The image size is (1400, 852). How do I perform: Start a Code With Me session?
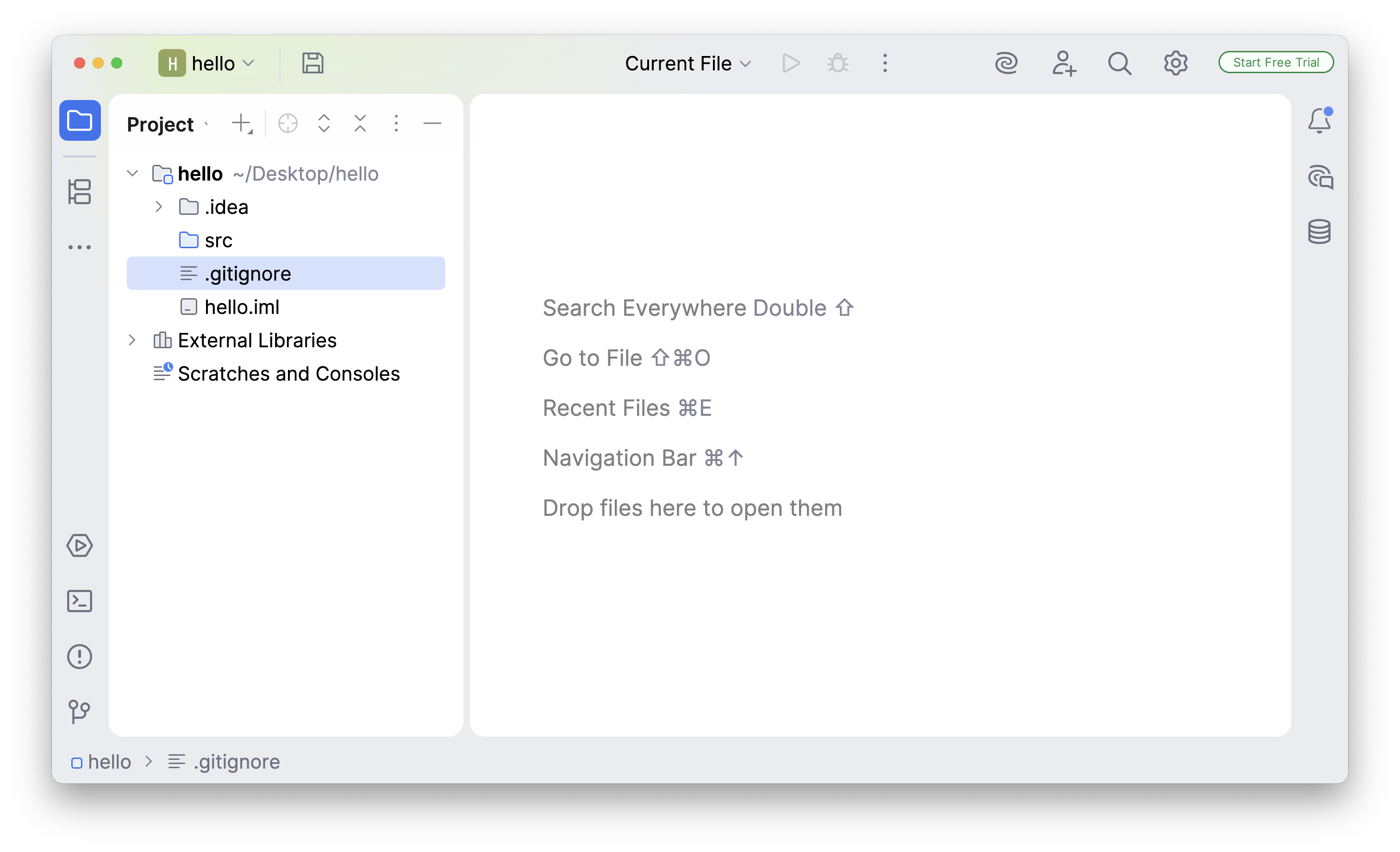1063,63
